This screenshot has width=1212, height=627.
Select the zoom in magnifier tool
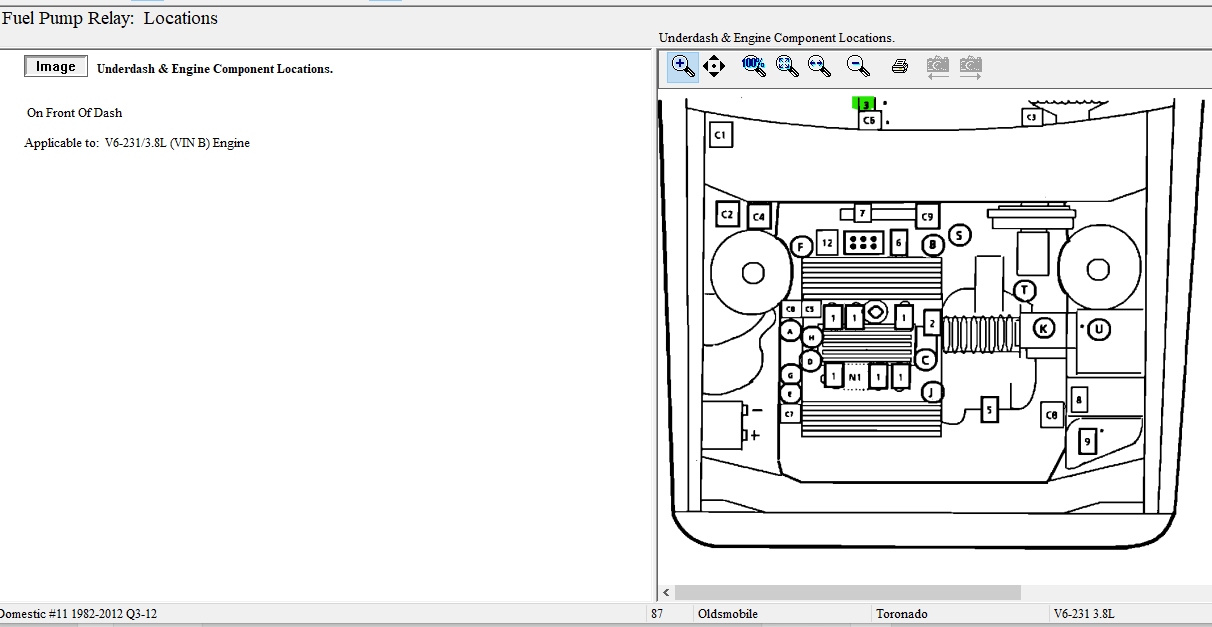[x=683, y=67]
